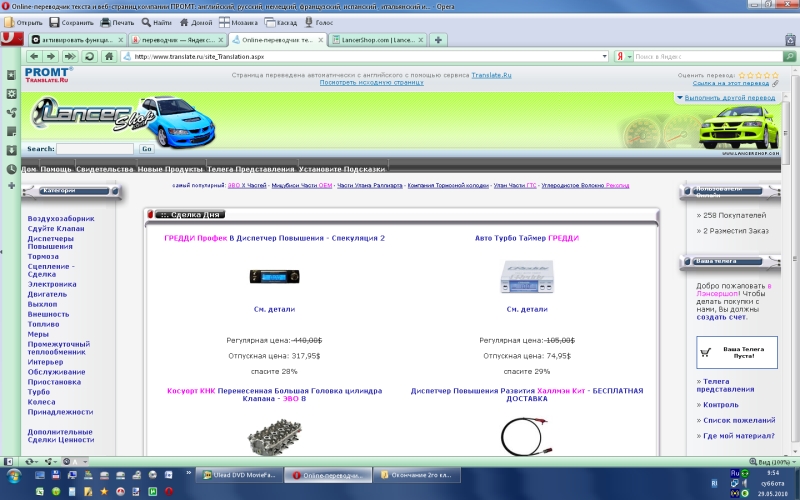Open Bookmarks panel star icon in sidebar

click(11, 74)
